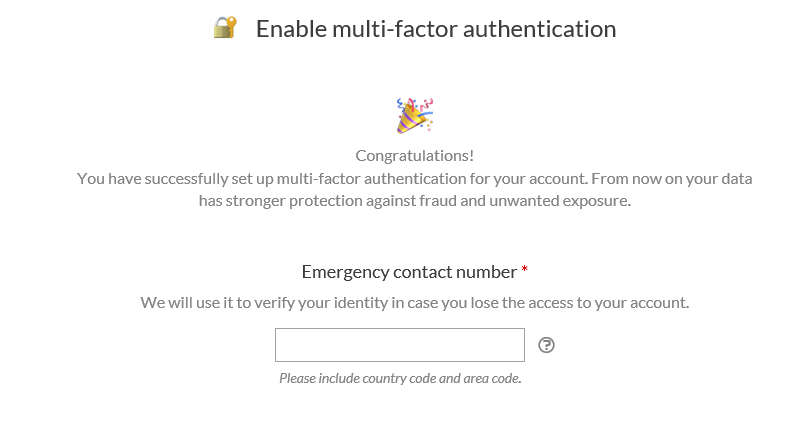Click the Emergency contact number label
The height and width of the screenshot is (424, 798).
pyautogui.click(x=409, y=272)
